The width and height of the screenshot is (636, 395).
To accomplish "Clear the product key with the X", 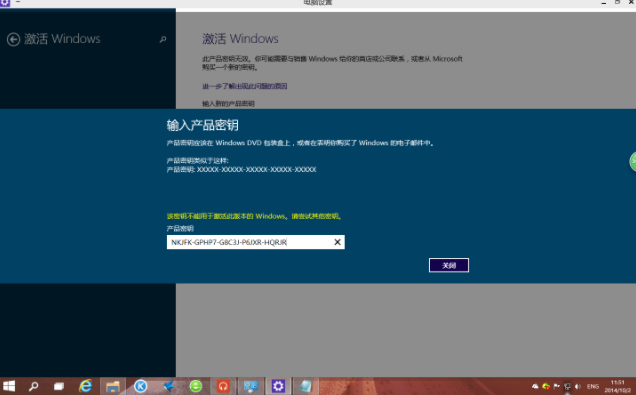I will 337,242.
